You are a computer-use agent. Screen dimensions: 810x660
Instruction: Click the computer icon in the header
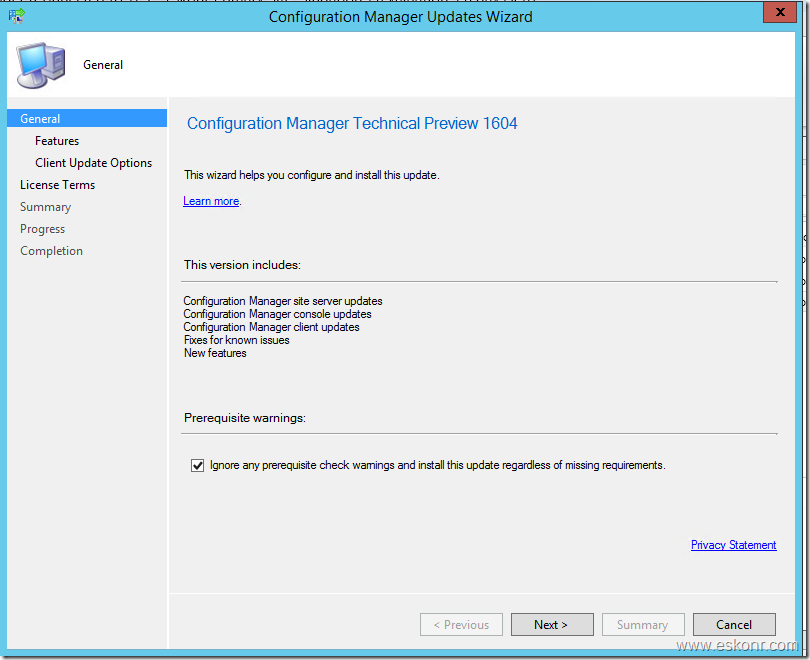(41, 64)
